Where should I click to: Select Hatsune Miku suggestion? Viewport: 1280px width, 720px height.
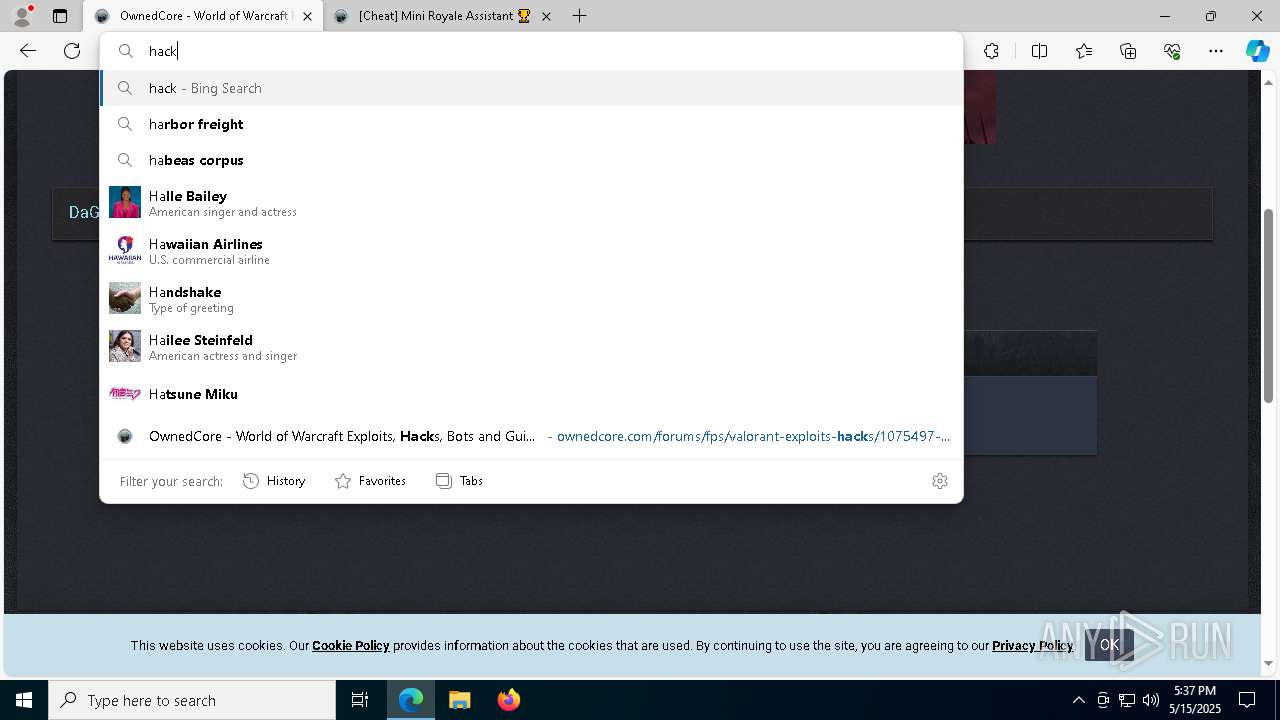(531, 394)
